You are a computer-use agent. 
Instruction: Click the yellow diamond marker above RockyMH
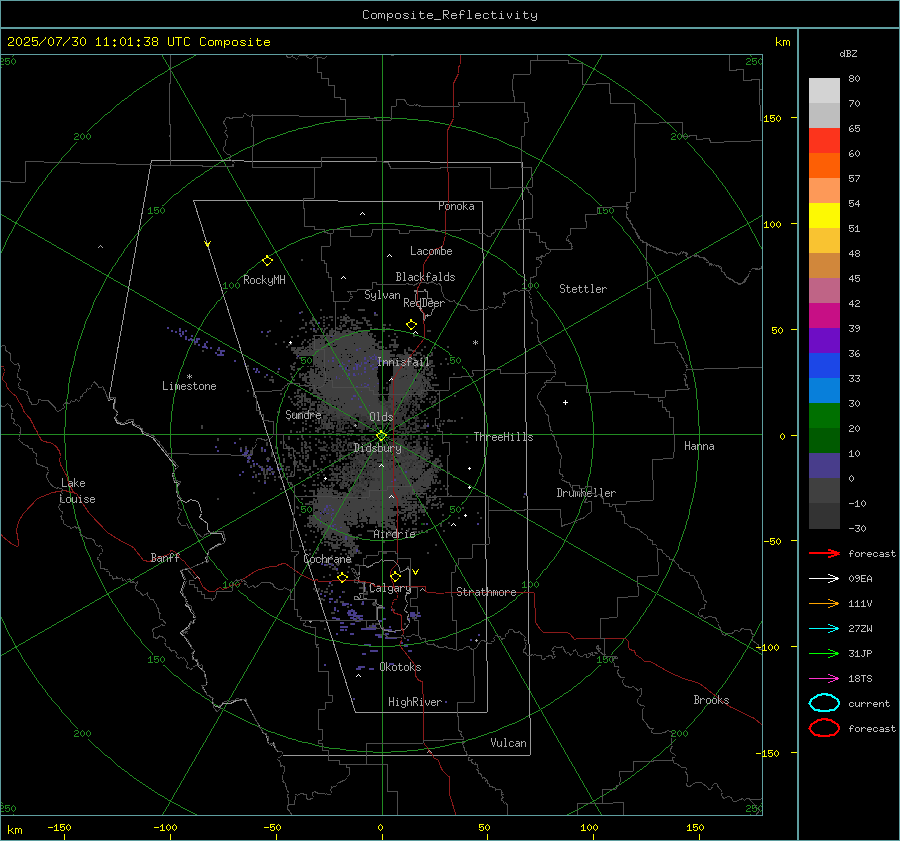point(267,261)
